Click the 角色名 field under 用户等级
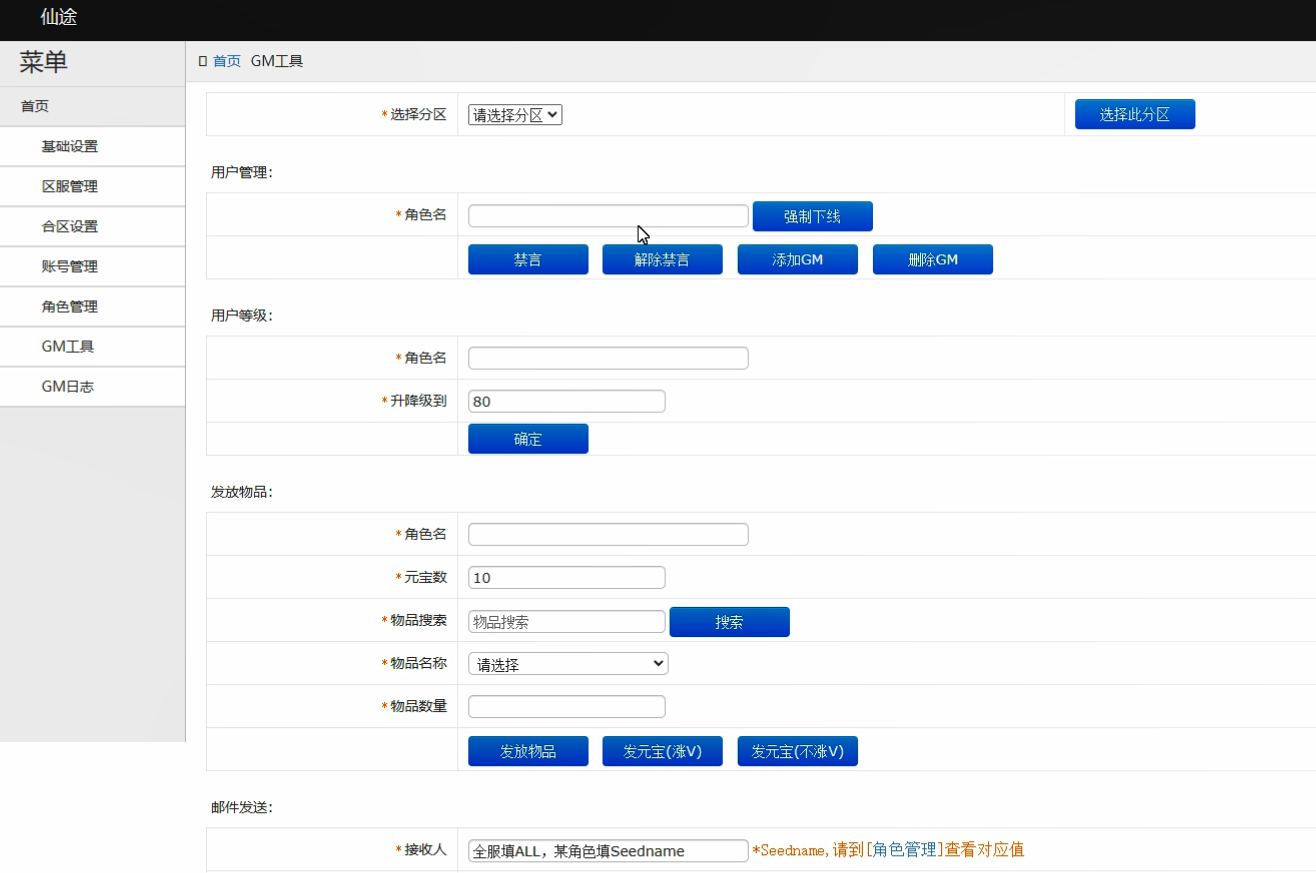This screenshot has width=1316, height=873. (608, 358)
